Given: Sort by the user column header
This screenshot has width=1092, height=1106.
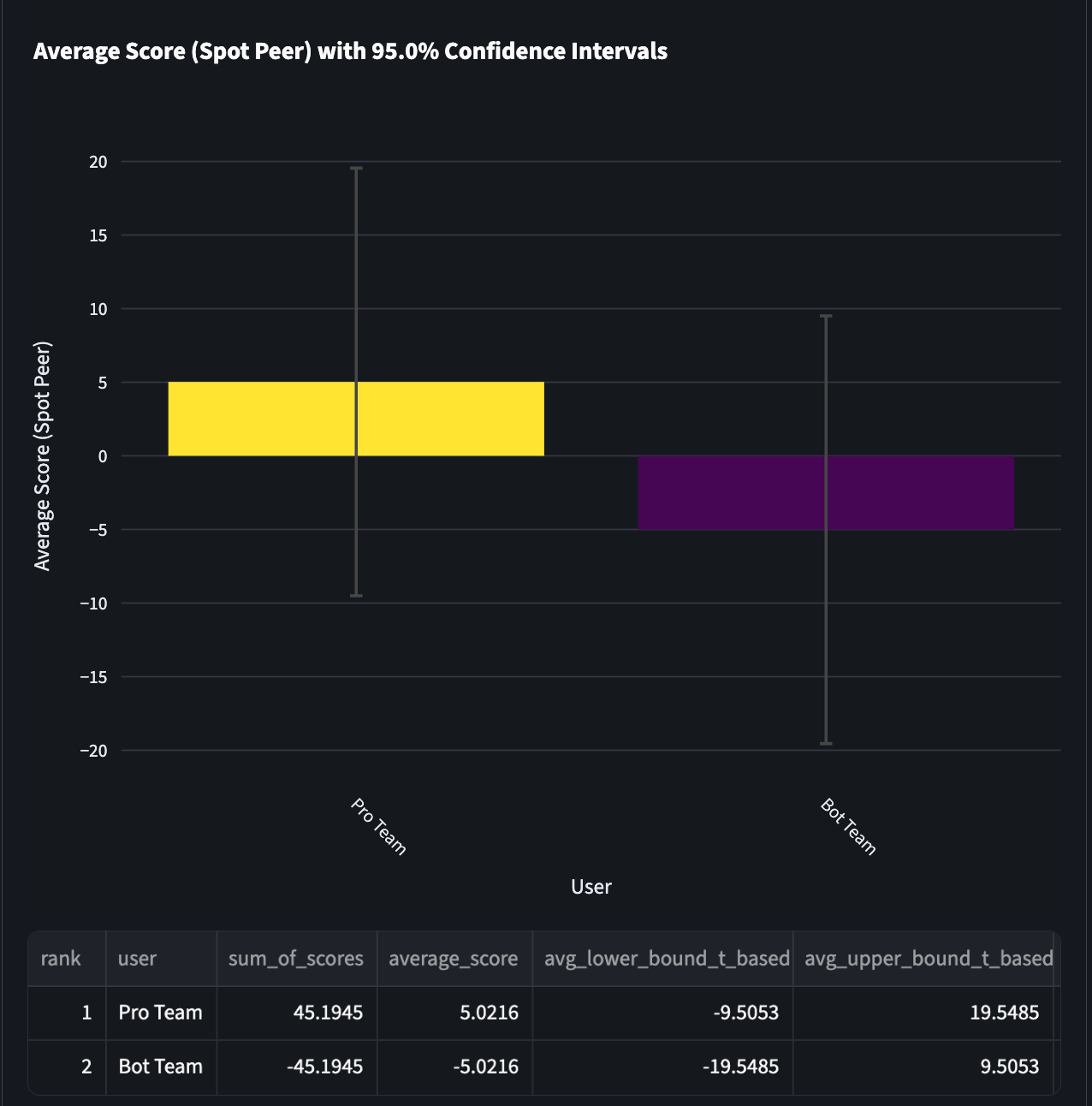Looking at the screenshot, I should click(x=161, y=959).
